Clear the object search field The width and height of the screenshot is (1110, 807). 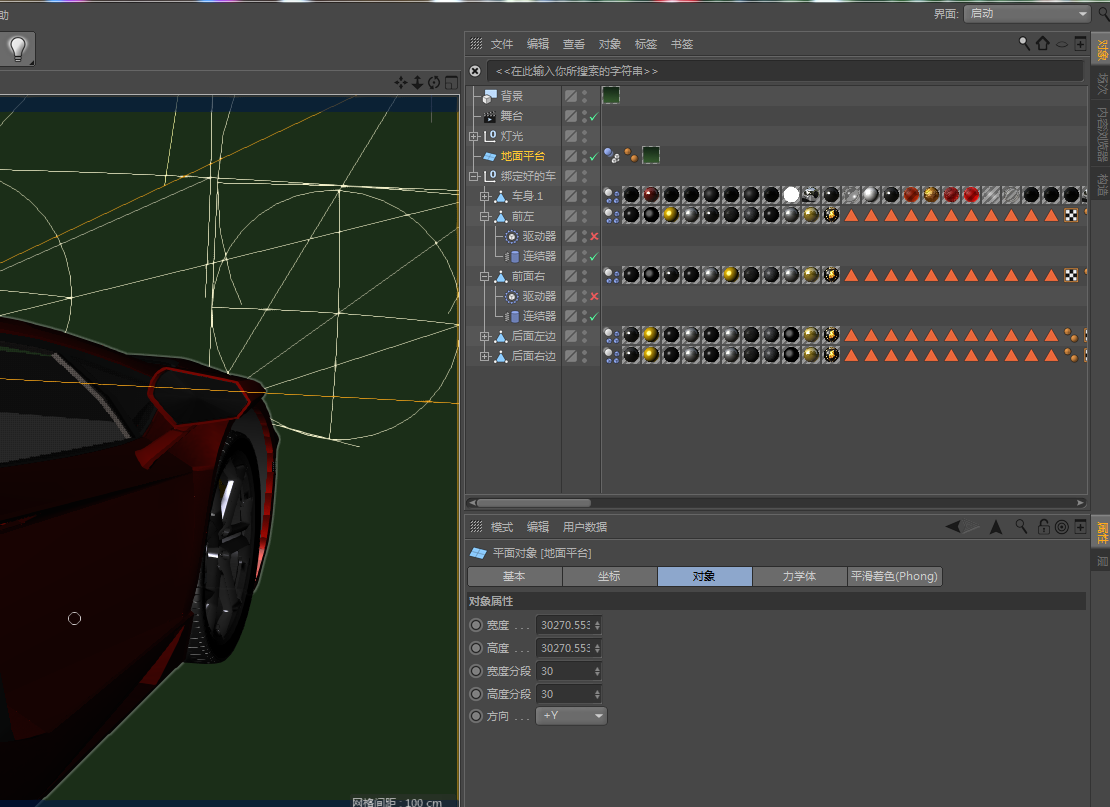coord(476,71)
